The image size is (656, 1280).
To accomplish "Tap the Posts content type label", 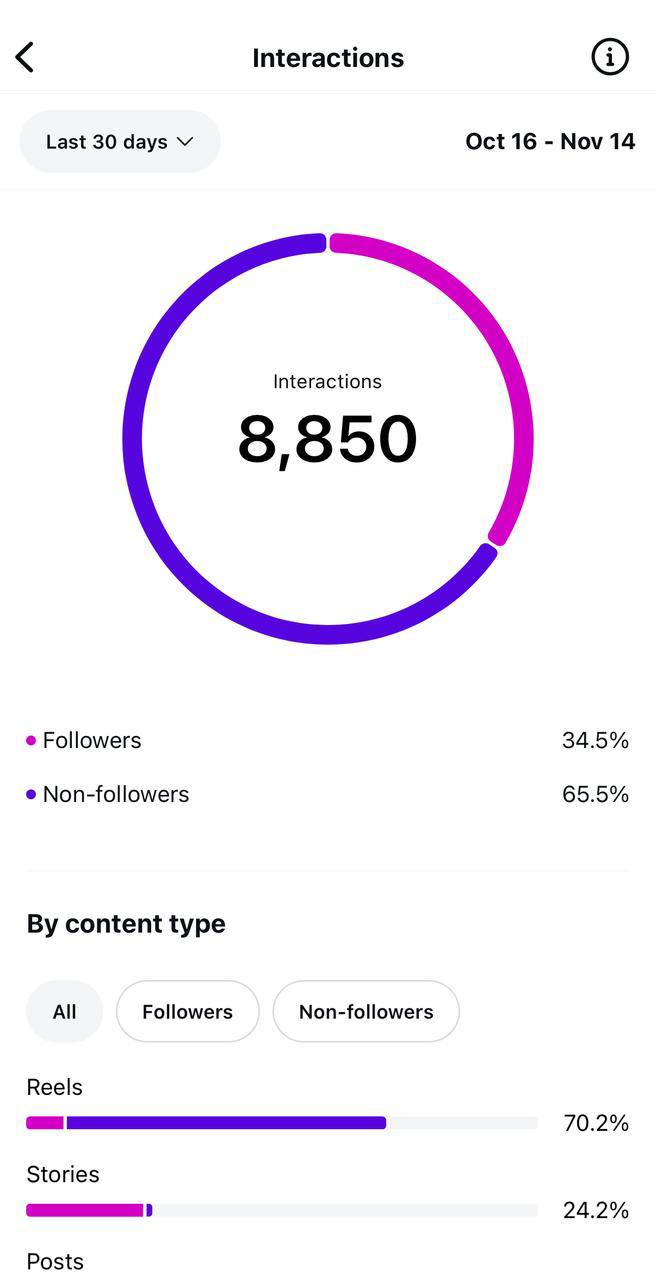I will click(x=55, y=1262).
